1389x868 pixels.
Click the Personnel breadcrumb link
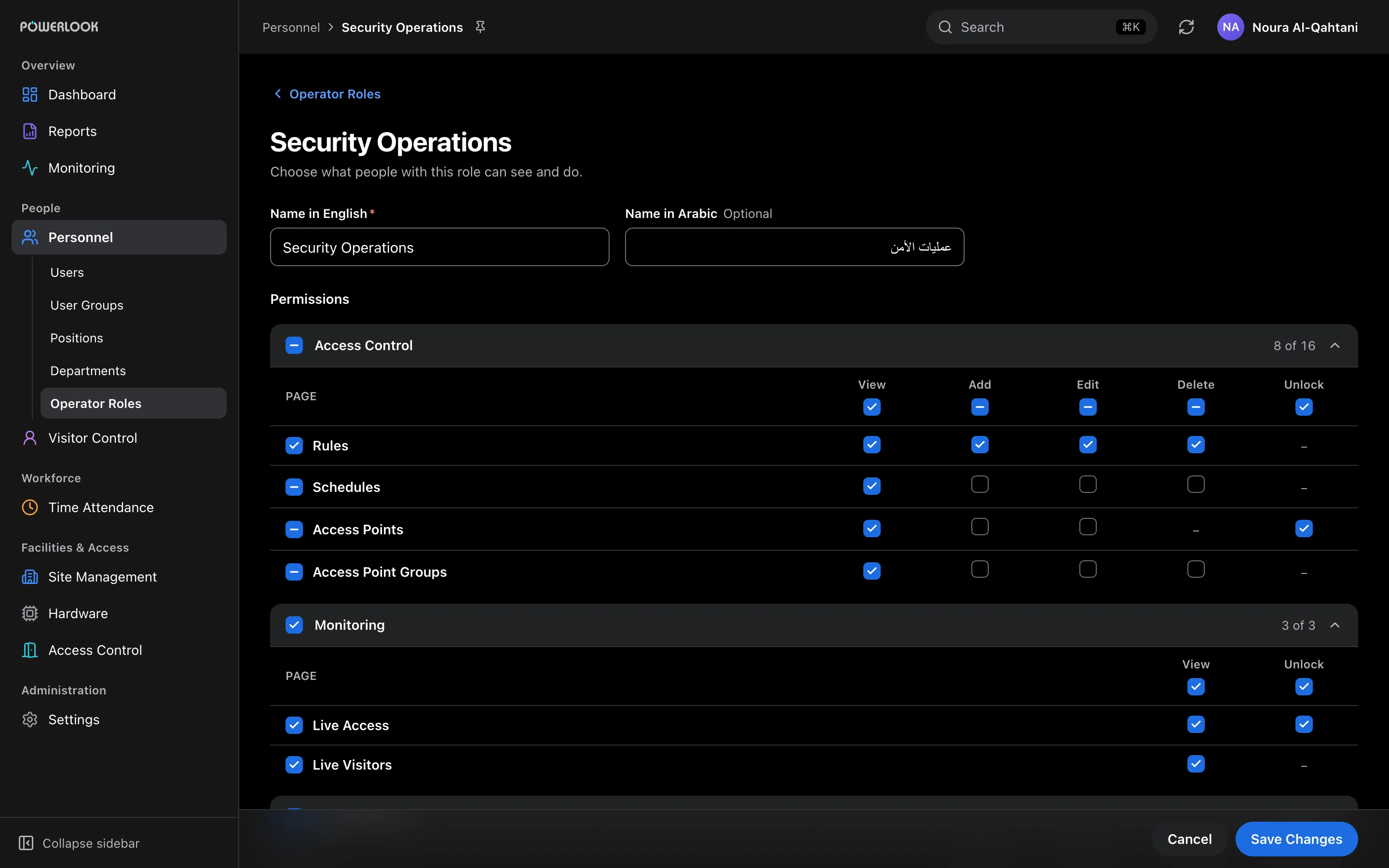291,27
